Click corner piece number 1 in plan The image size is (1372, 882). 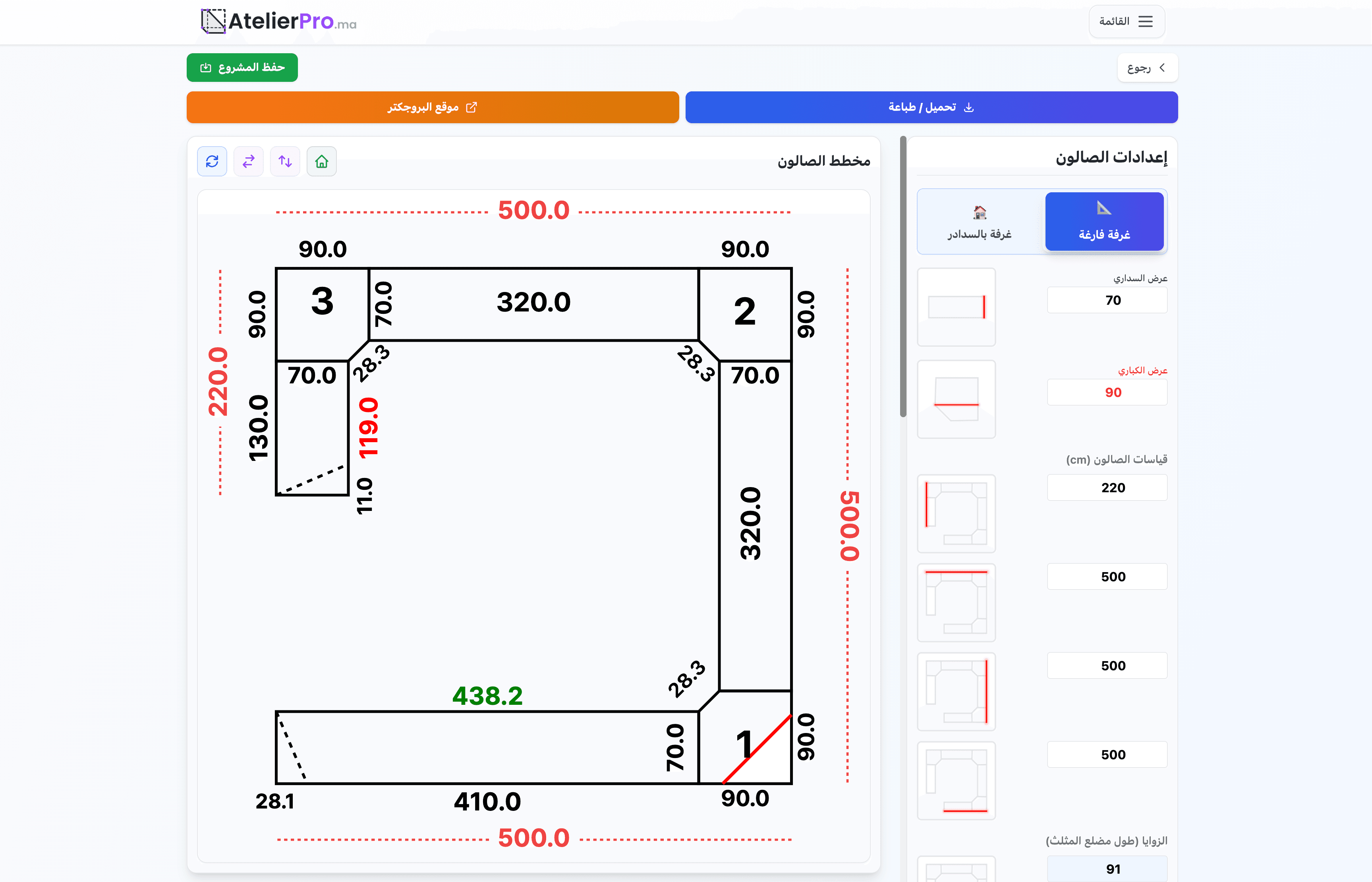[x=744, y=745]
